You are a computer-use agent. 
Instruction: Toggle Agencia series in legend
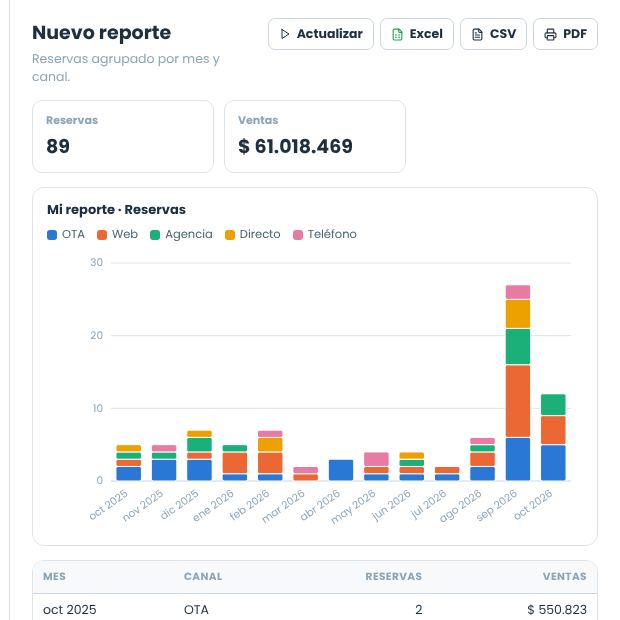point(181,234)
